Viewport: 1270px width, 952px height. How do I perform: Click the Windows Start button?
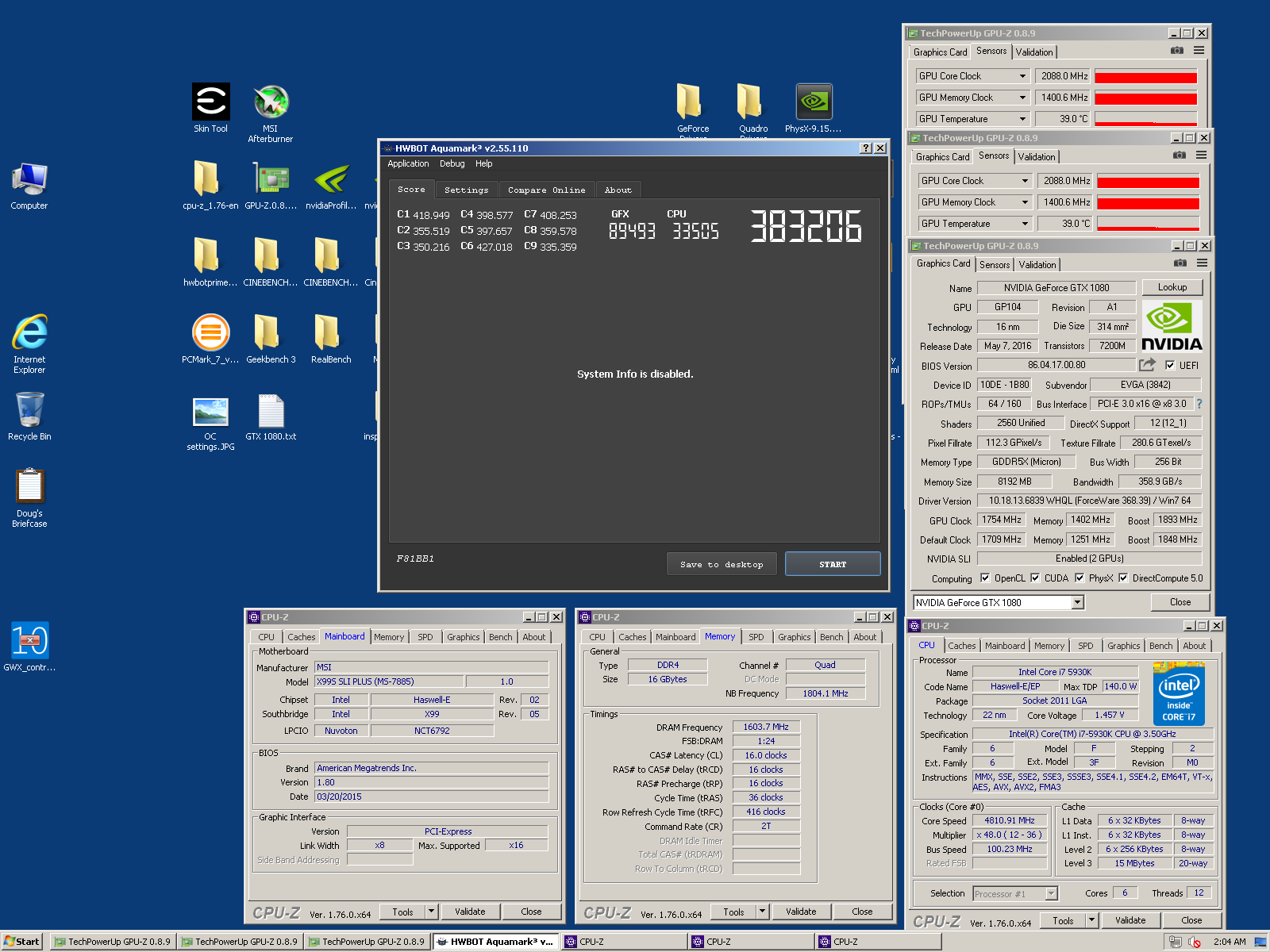pyautogui.click(x=21, y=942)
